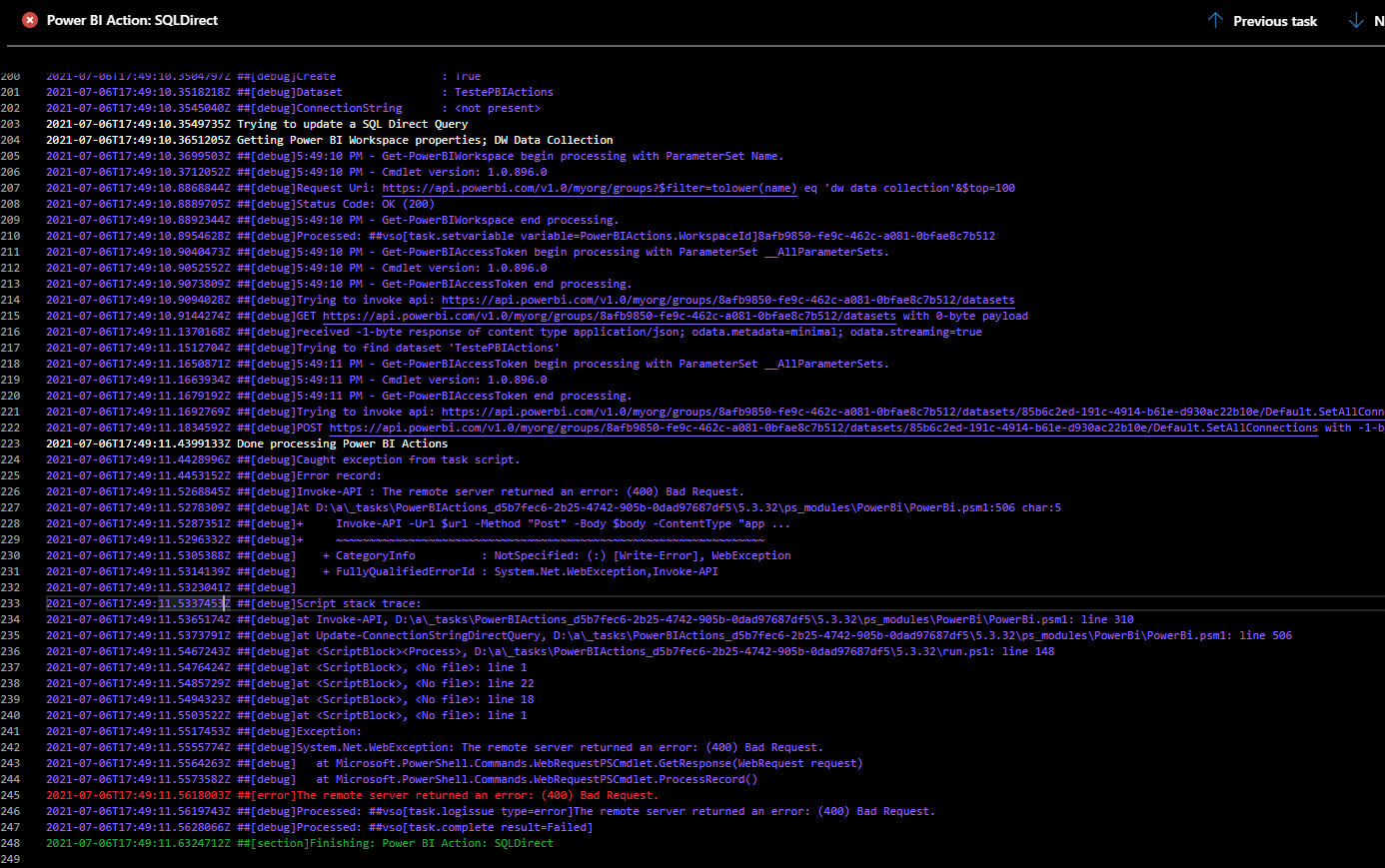Click the task.setvariable WorkspaceId log line

521,236
